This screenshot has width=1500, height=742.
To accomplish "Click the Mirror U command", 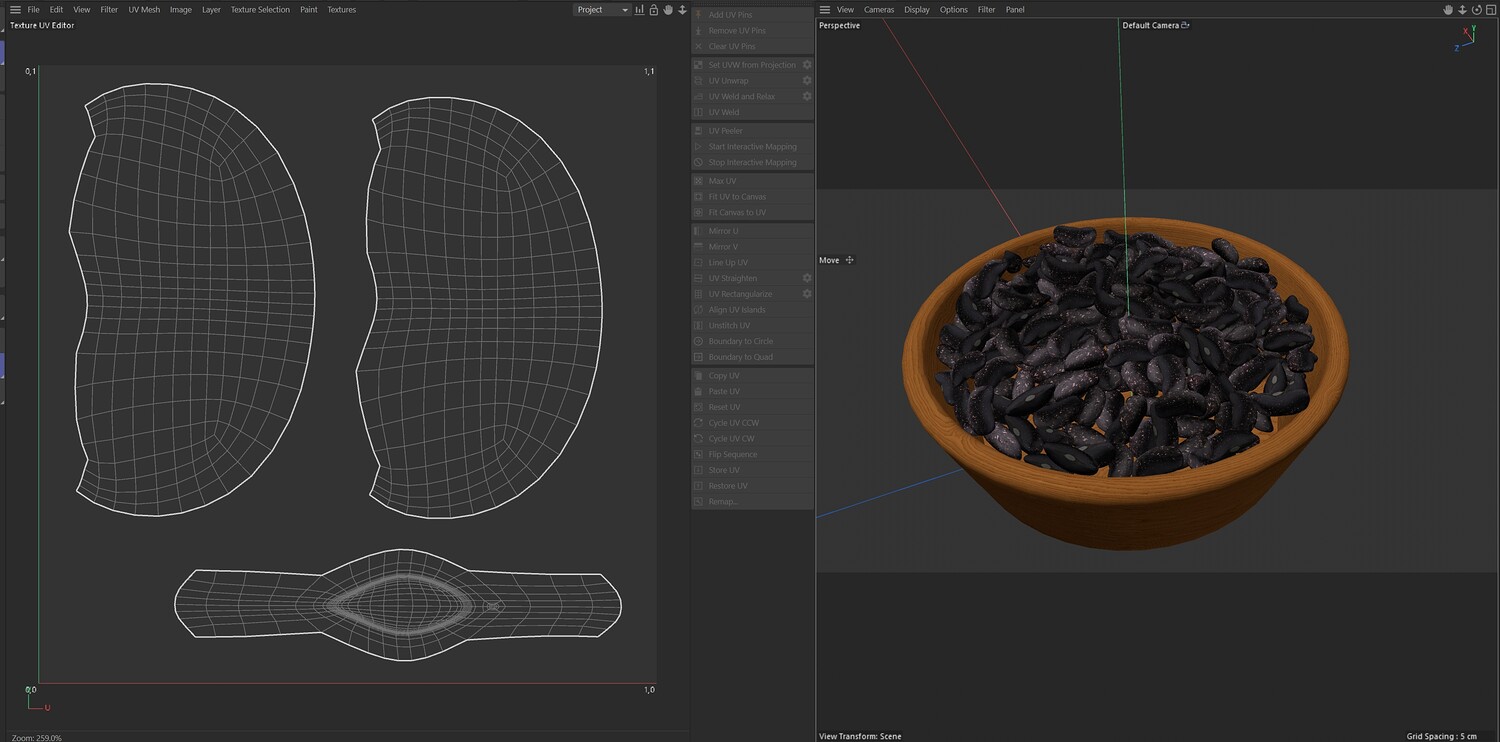I will (x=723, y=231).
